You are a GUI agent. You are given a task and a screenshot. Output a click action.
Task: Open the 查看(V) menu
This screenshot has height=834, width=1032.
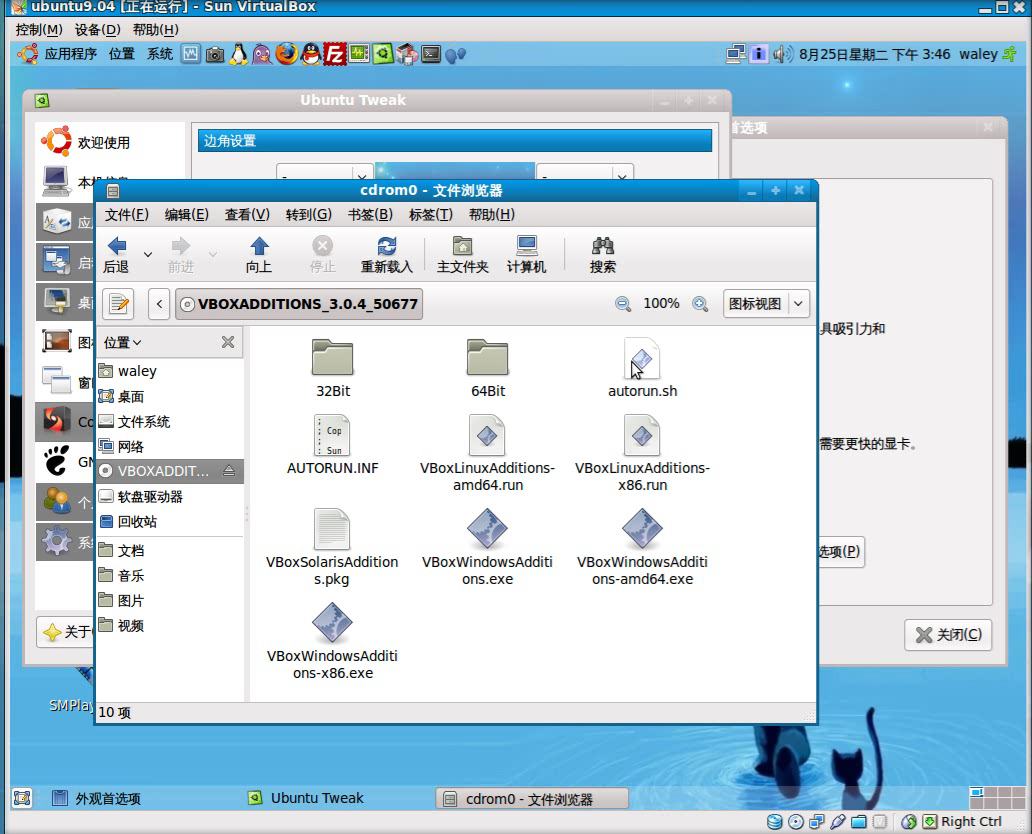tap(247, 215)
